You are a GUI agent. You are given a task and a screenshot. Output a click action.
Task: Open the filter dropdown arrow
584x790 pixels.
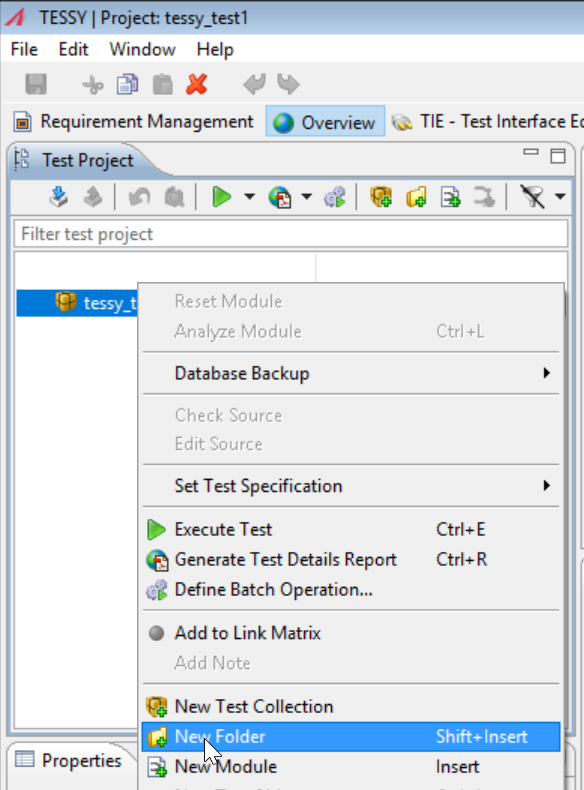tap(560, 196)
